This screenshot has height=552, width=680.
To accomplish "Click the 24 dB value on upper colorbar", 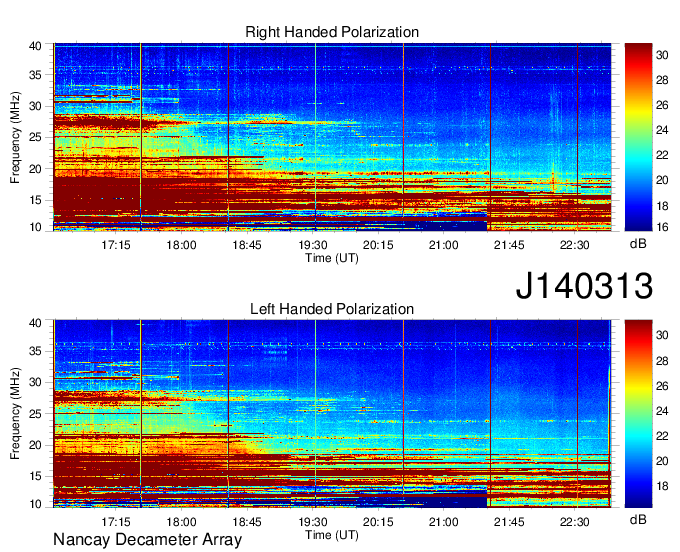I will (x=662, y=131).
